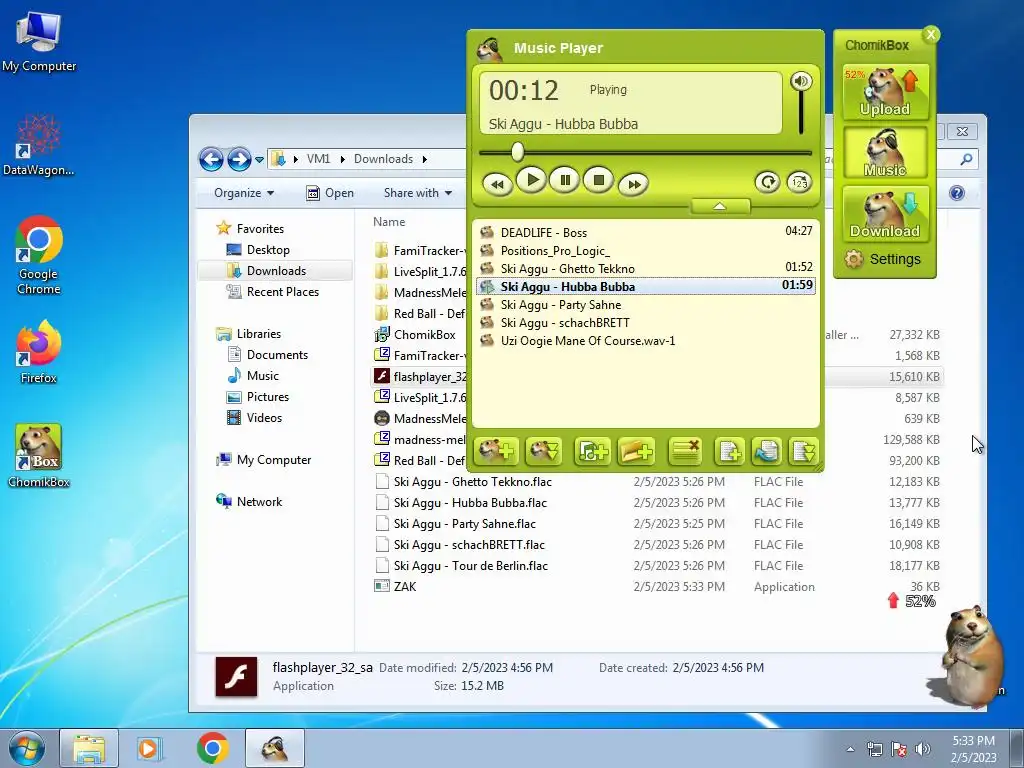This screenshot has width=1024, height=768.
Task: Save playlist with page down-arrow icon
Action: coord(803,451)
